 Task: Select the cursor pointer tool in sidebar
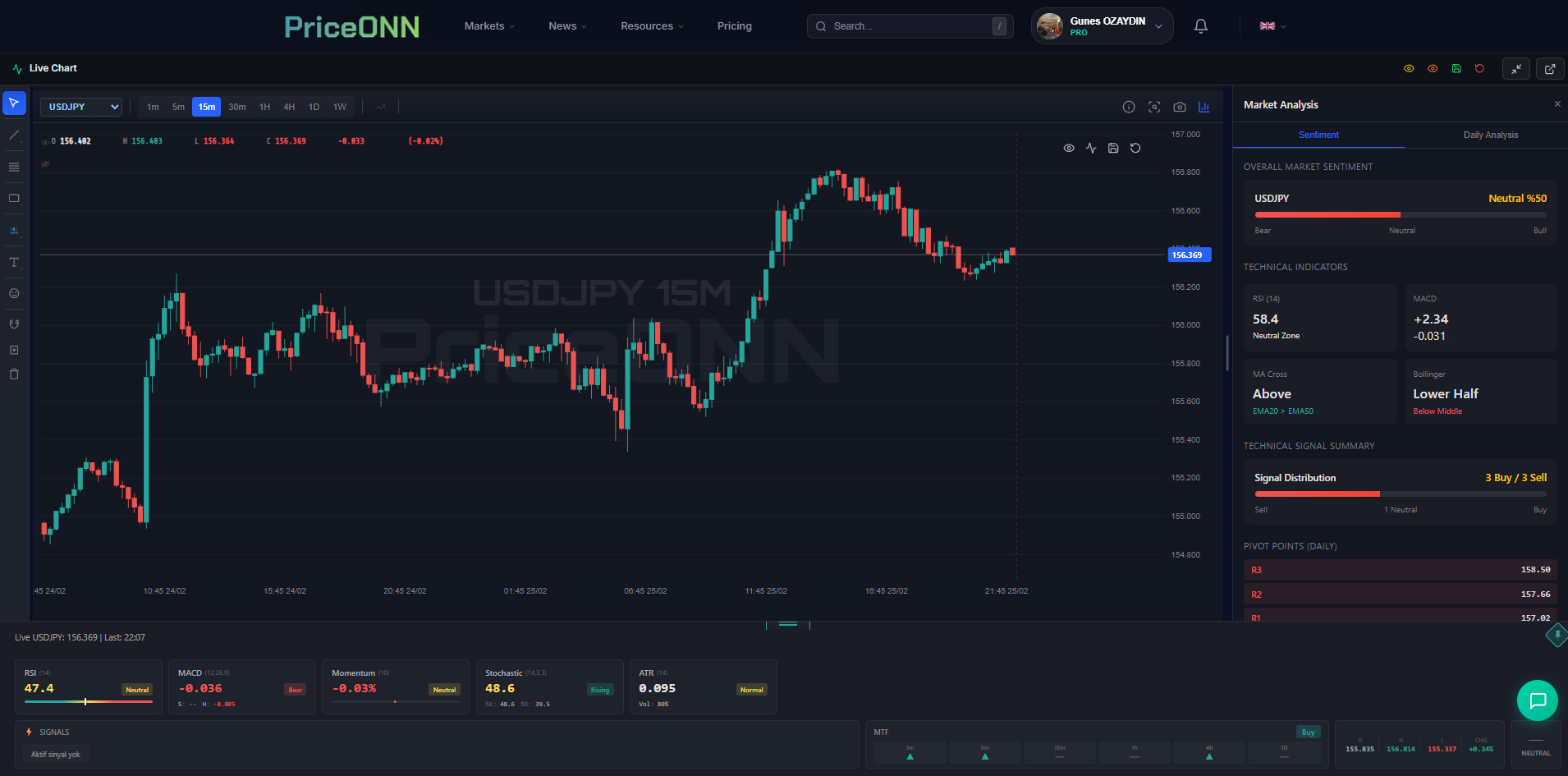coord(14,103)
